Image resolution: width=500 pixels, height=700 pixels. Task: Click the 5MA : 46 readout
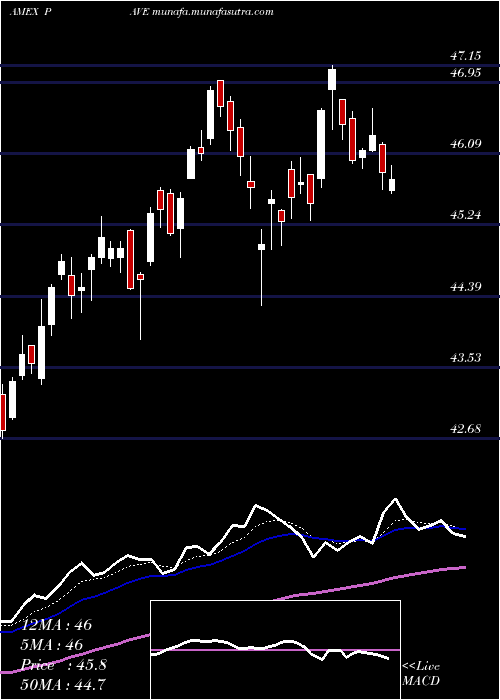(x=54, y=645)
